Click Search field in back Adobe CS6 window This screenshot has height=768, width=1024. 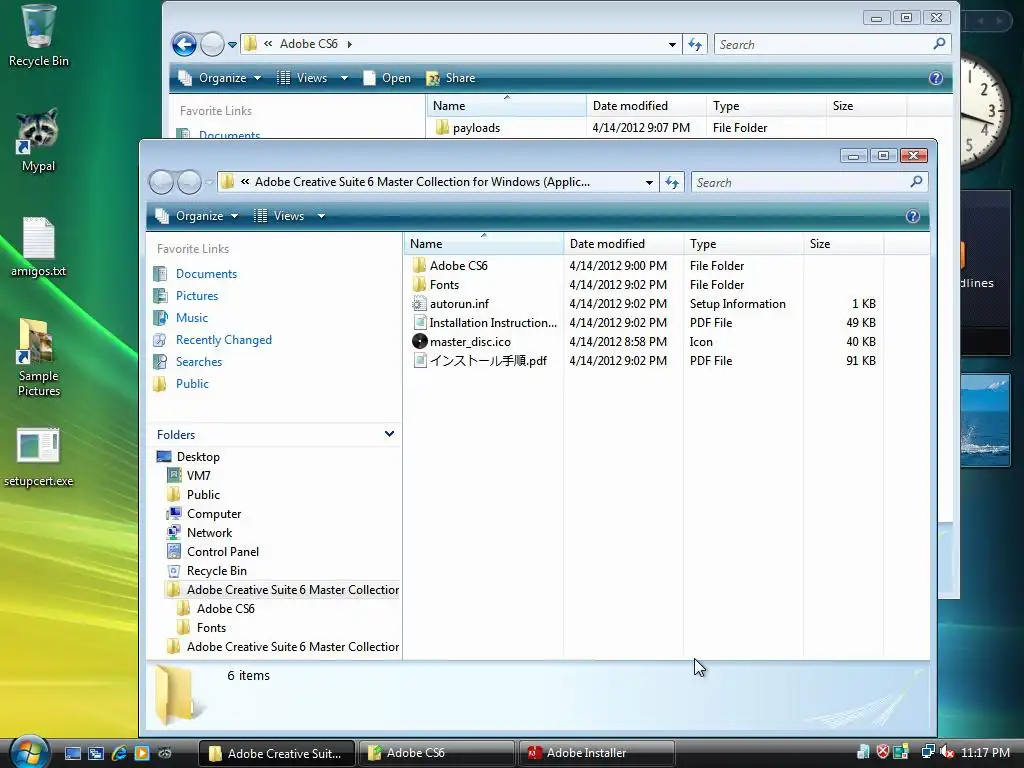(x=832, y=44)
